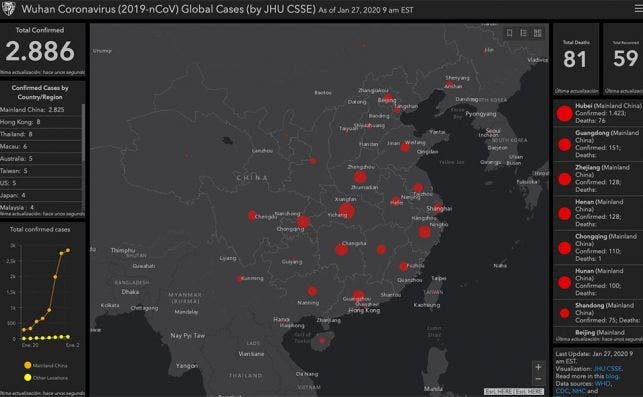Click the red marker on Shanghai
Screen dimensions: 643x397
pos(438,208)
